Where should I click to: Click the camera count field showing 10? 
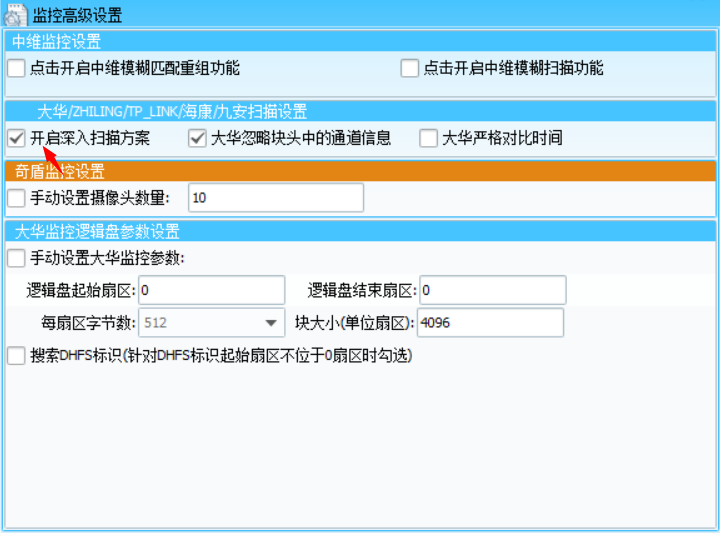coord(276,198)
